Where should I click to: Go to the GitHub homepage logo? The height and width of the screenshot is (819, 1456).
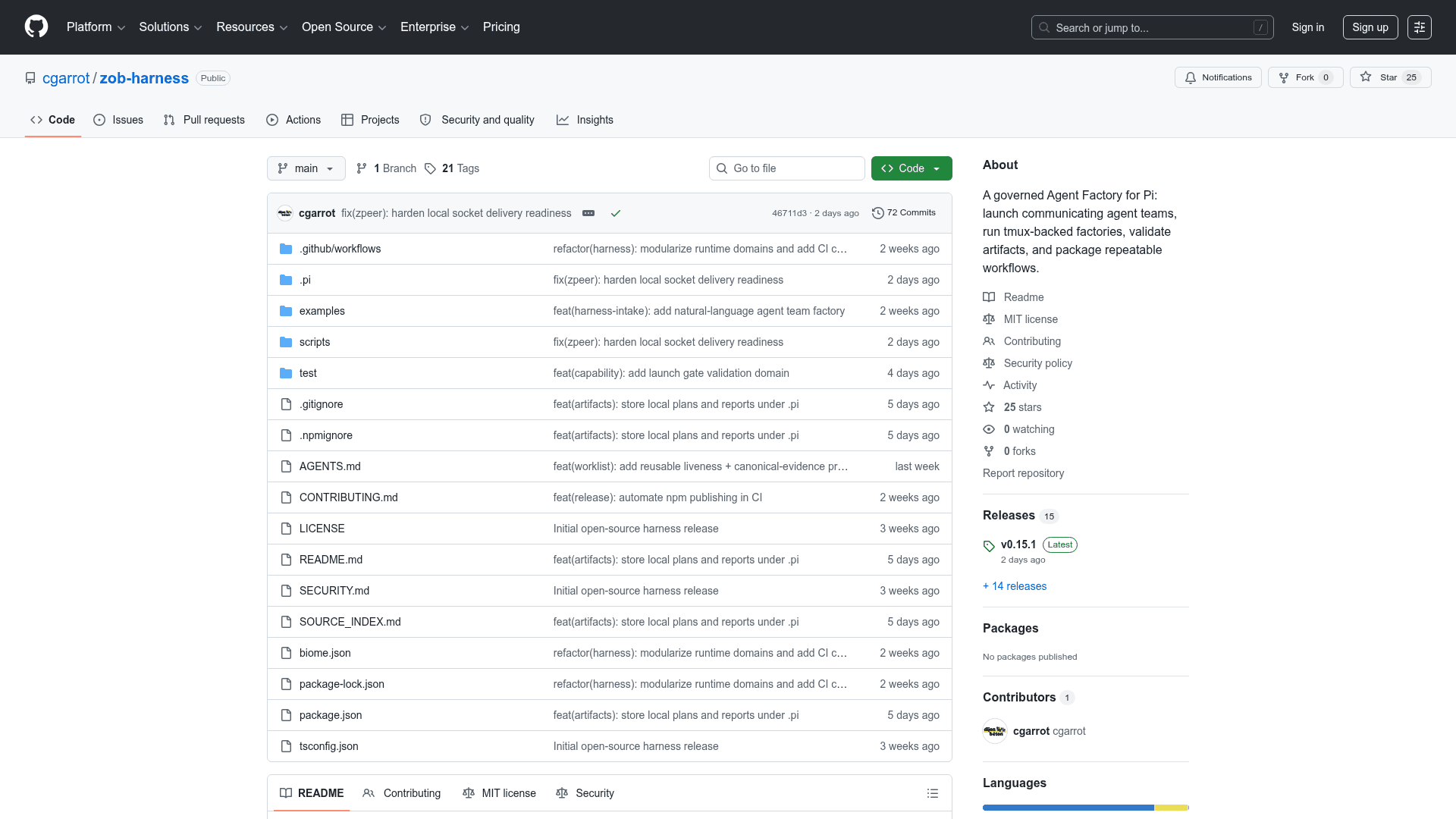click(36, 27)
